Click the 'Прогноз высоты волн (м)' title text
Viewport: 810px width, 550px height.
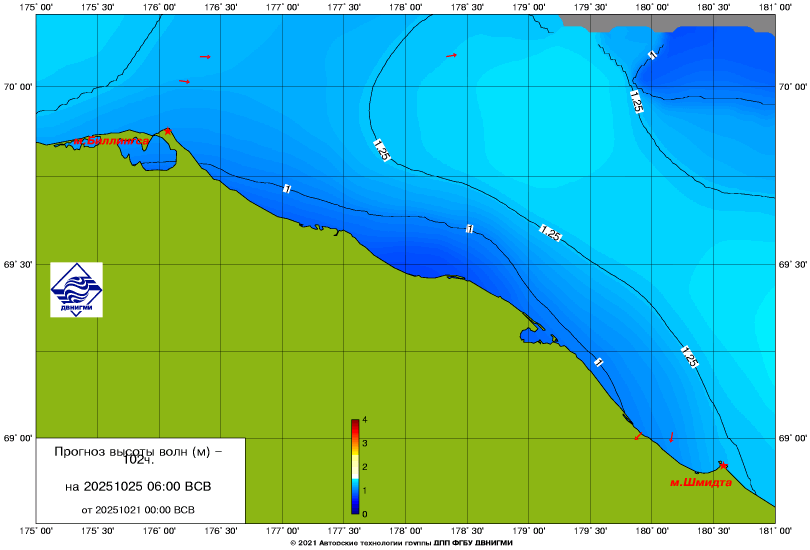point(137,451)
